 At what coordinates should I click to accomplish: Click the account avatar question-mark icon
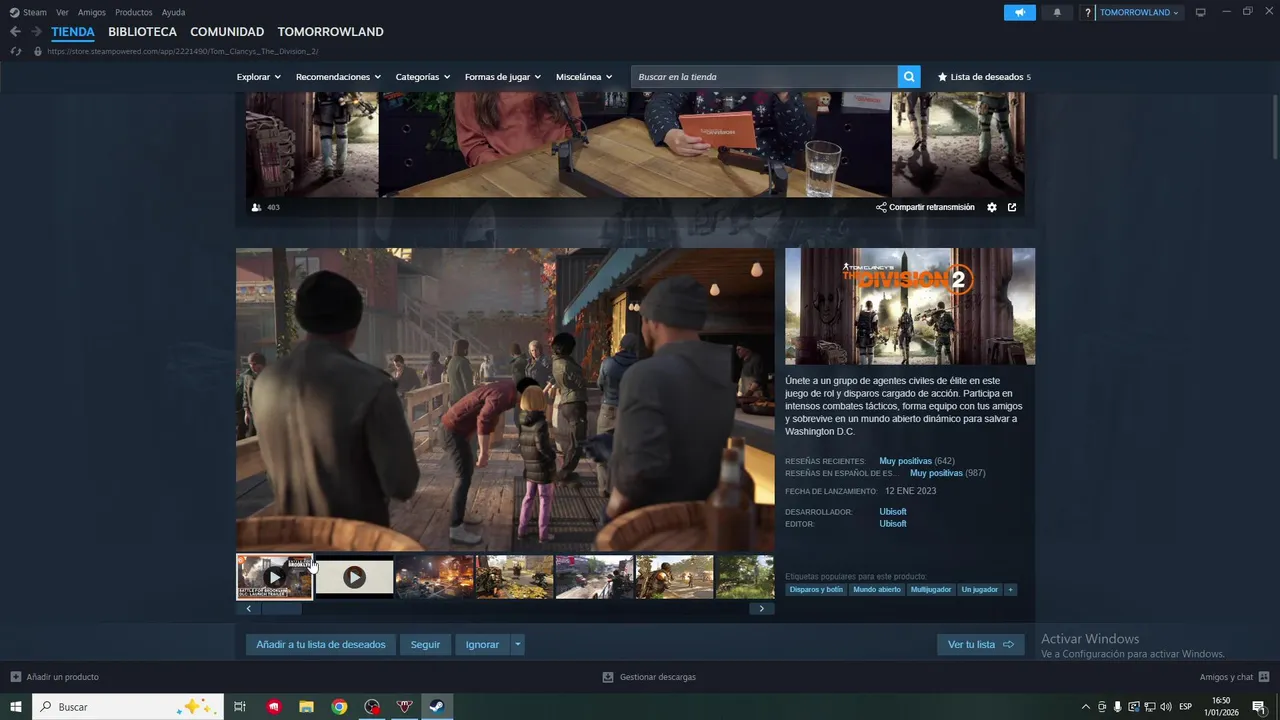coord(1088,13)
